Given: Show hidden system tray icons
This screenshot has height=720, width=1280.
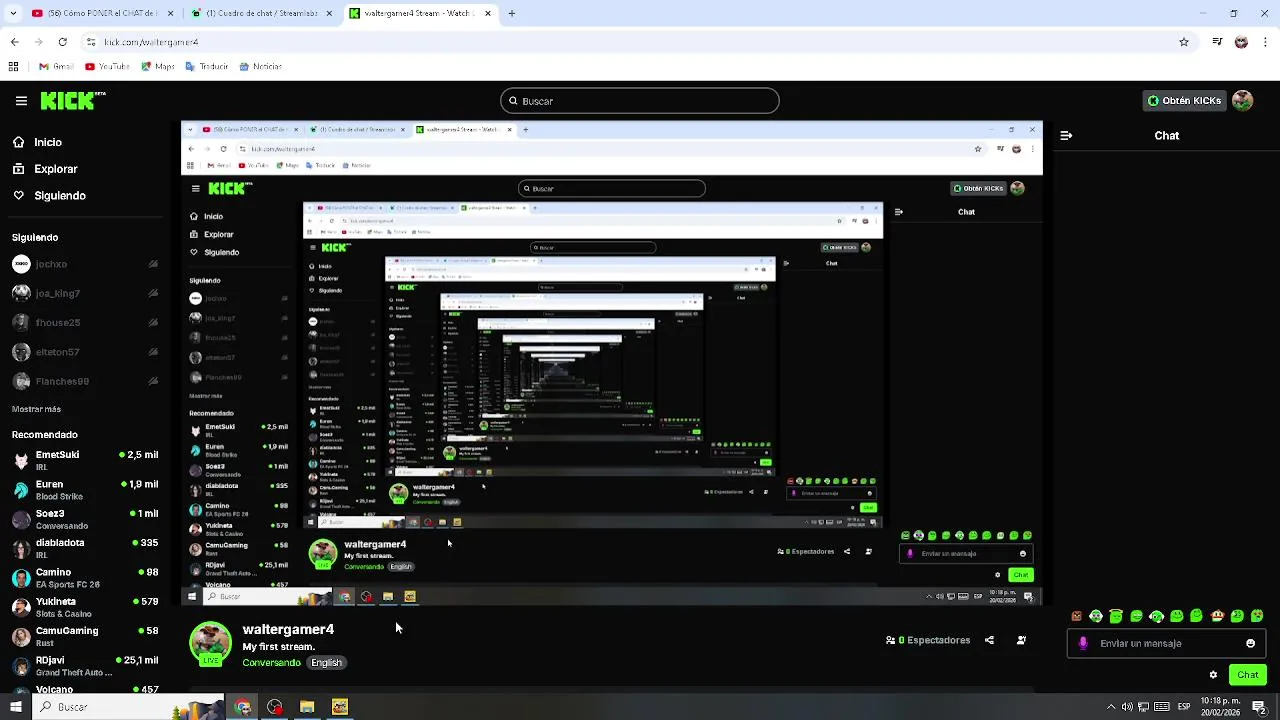Looking at the screenshot, I should (1113, 707).
